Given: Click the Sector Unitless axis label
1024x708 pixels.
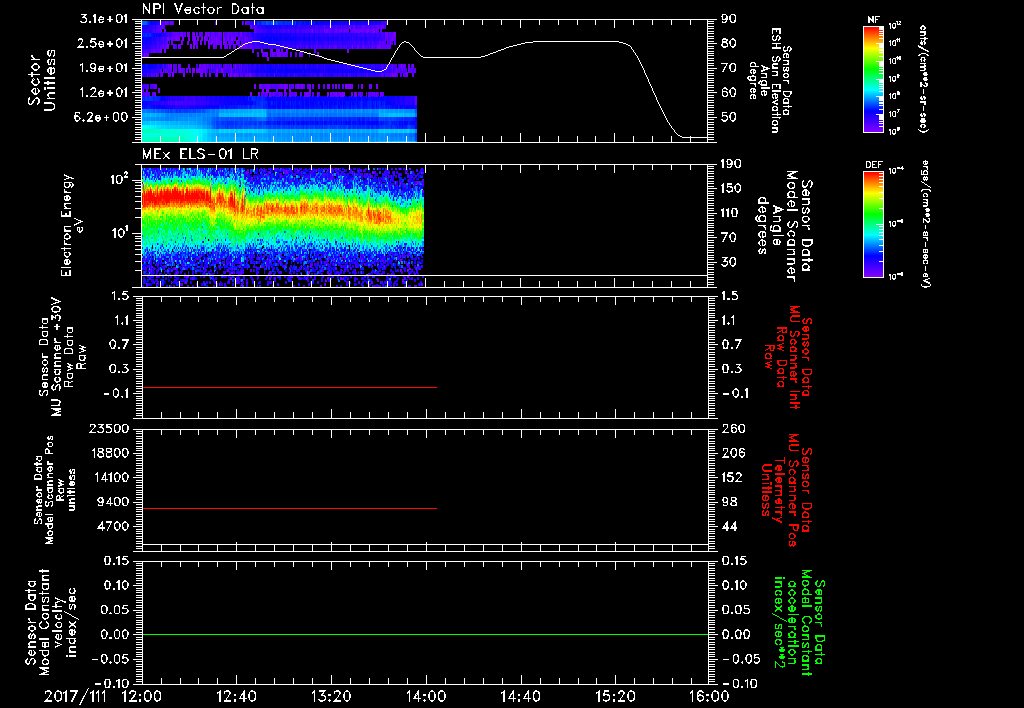Looking at the screenshot, I should tap(42, 80).
